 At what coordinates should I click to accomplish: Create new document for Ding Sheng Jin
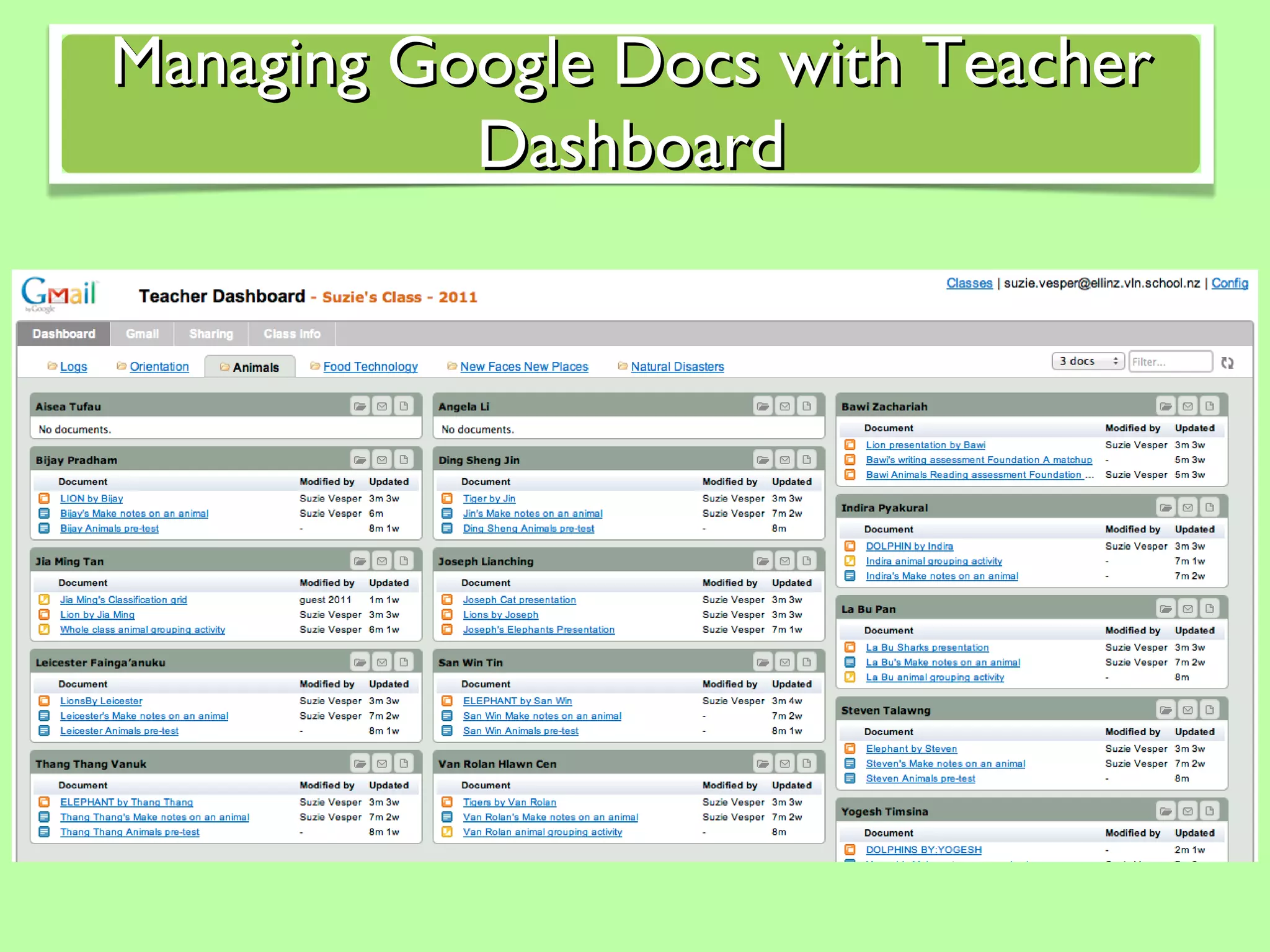click(807, 460)
